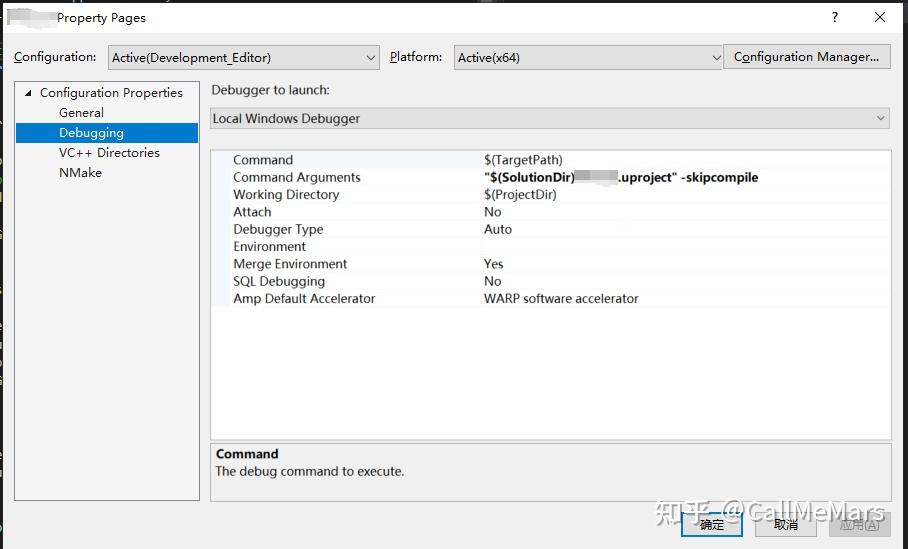Select NMake in the properties tree
Image resolution: width=908 pixels, height=549 pixels.
click(x=80, y=173)
